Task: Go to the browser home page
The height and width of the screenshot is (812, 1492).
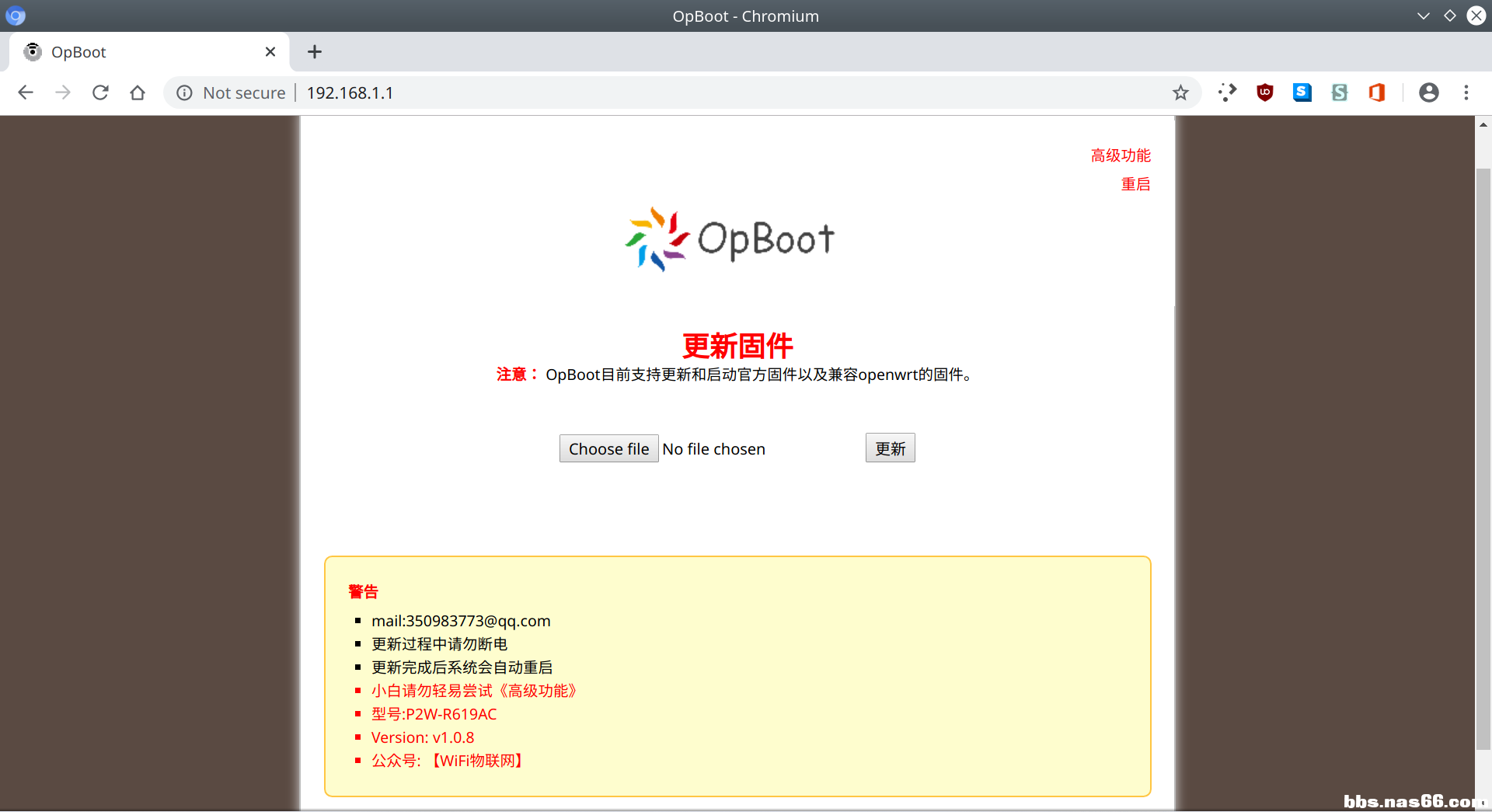Action: [x=138, y=92]
